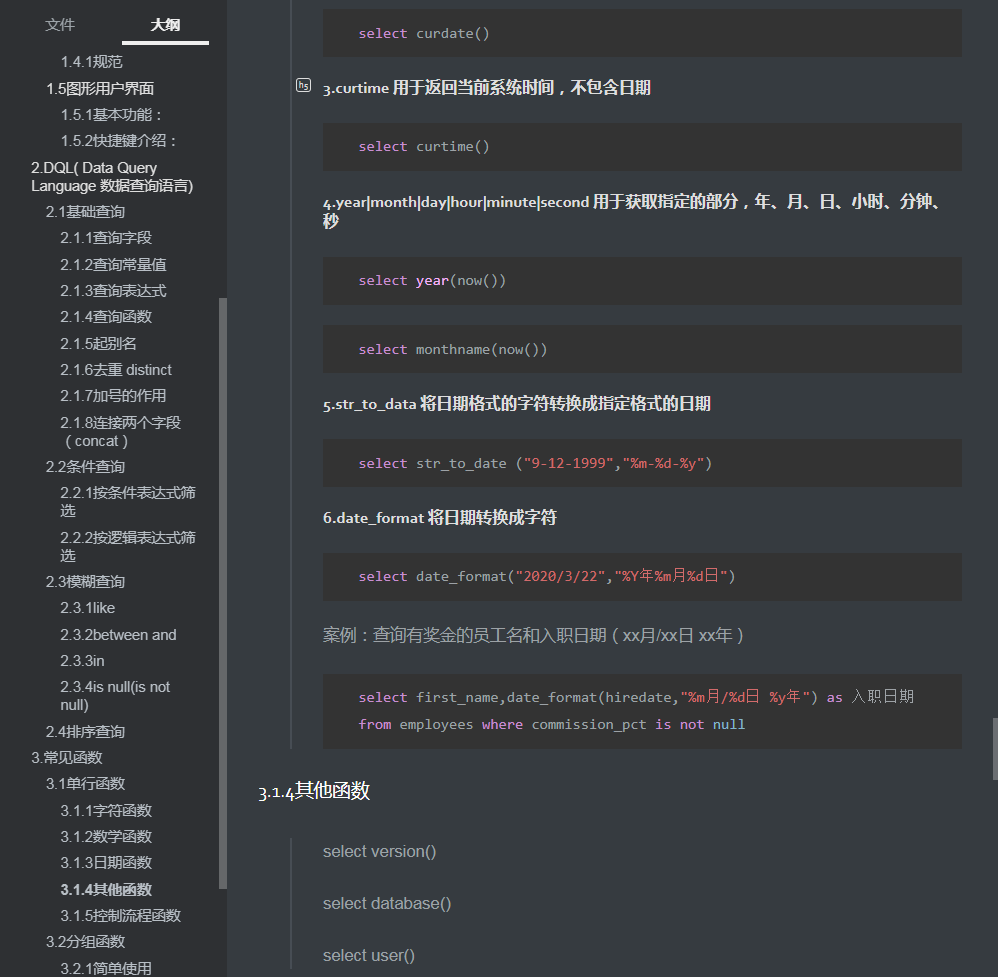
Task: Click the line 'select database()'
Action: click(387, 903)
